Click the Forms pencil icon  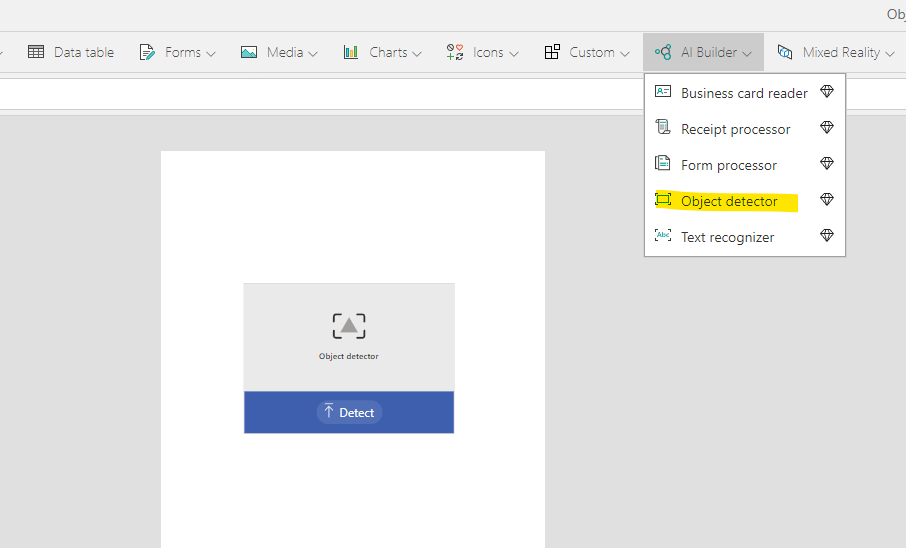pyautogui.click(x=147, y=52)
